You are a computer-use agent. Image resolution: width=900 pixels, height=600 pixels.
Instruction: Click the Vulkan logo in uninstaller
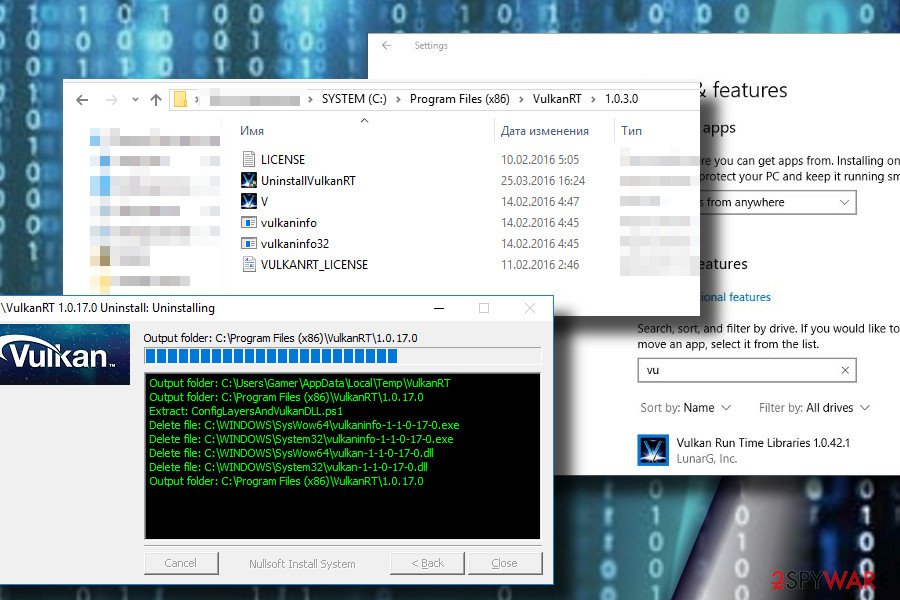(x=65, y=354)
